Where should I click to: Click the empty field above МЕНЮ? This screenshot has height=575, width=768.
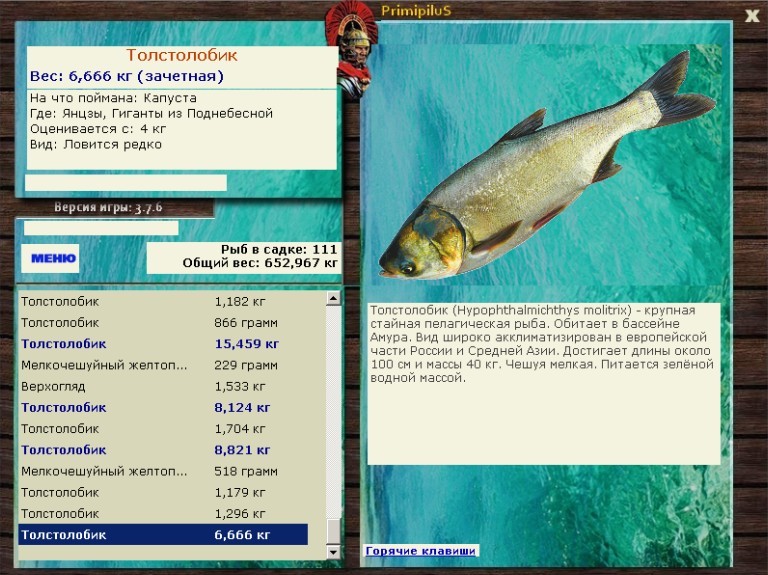101,228
